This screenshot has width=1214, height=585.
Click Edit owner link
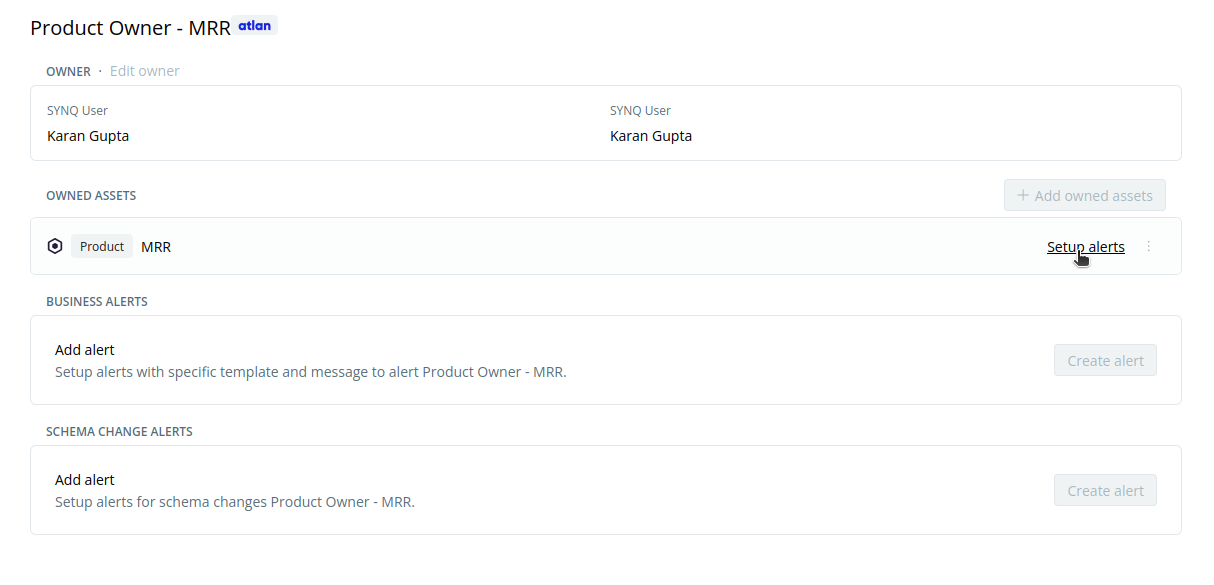coord(145,71)
